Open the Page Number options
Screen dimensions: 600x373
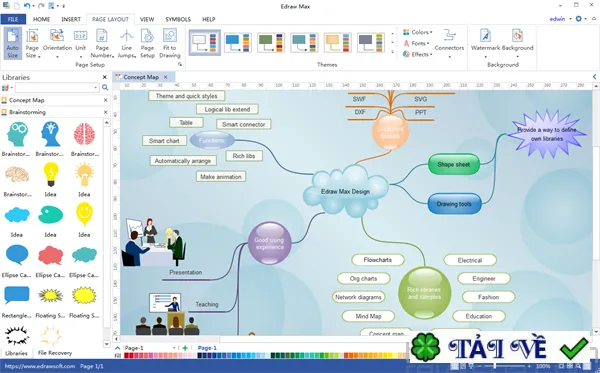pyautogui.click(x=102, y=43)
